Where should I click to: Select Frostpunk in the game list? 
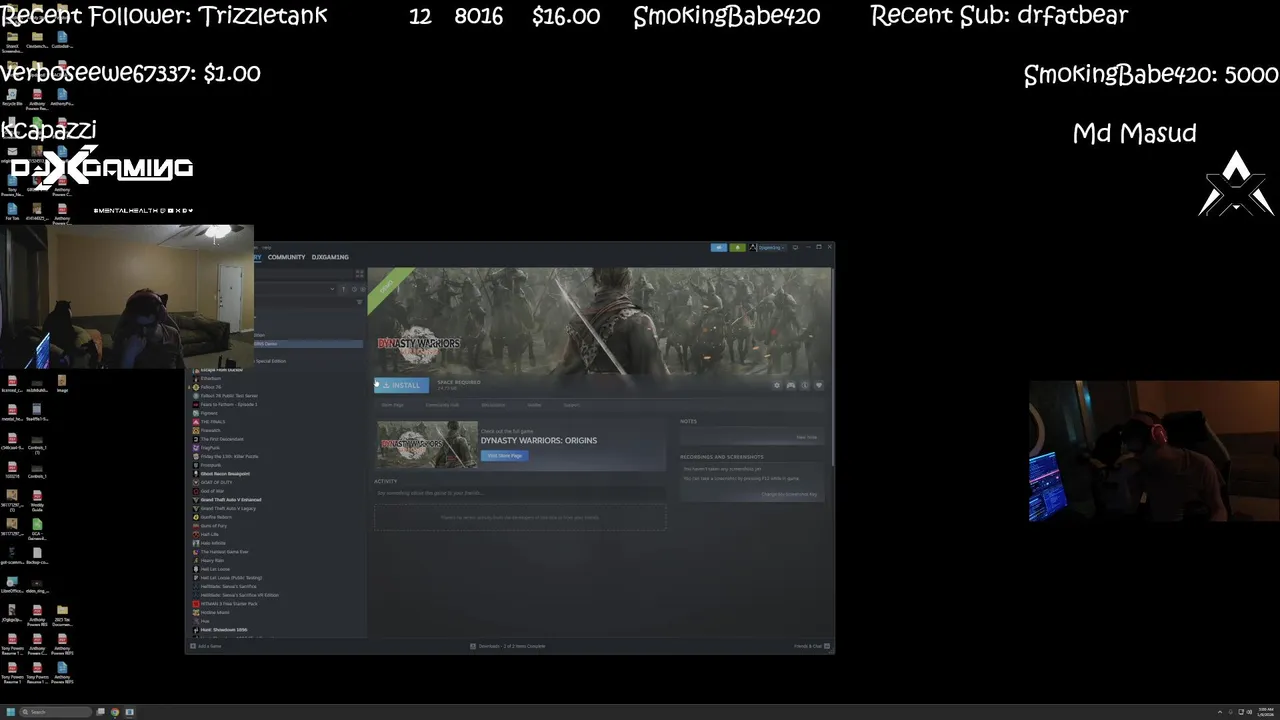pos(210,465)
